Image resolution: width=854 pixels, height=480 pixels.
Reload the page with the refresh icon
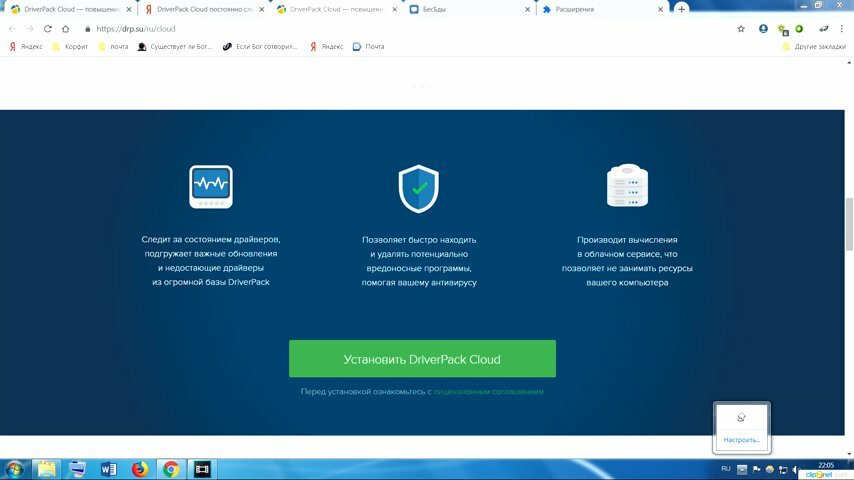click(48, 29)
